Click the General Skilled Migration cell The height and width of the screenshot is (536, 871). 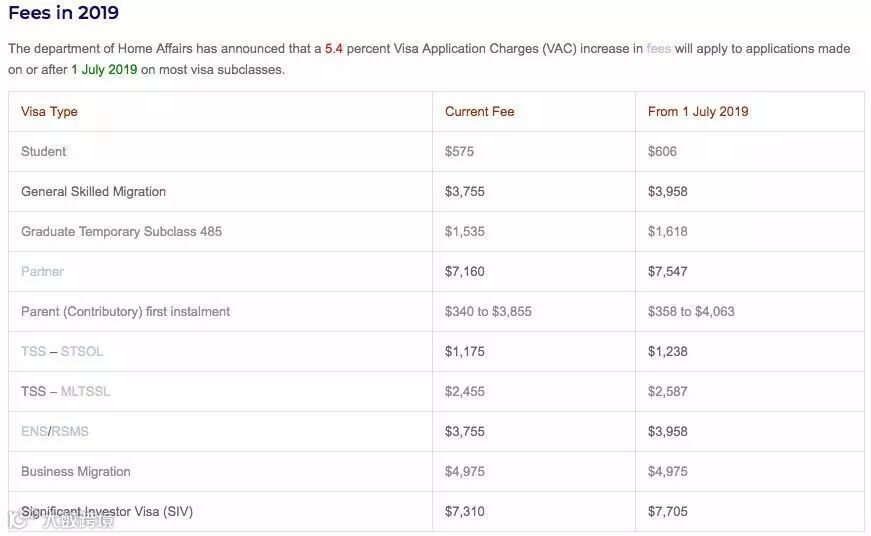tap(93, 191)
